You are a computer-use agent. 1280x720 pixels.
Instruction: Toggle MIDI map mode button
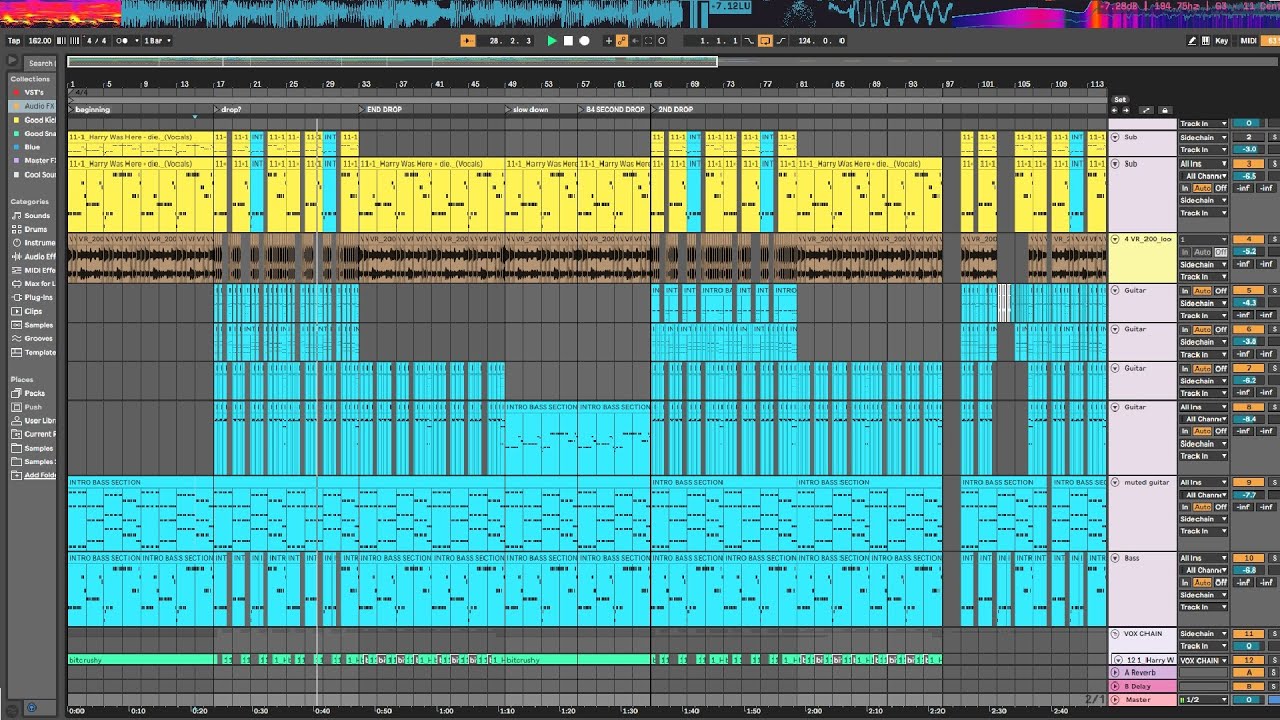coord(1248,41)
